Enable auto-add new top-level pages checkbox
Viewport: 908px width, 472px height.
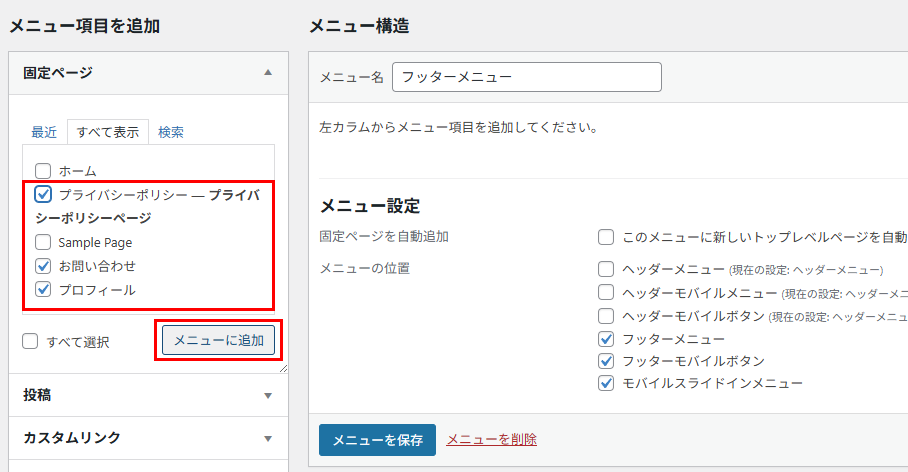(x=606, y=237)
